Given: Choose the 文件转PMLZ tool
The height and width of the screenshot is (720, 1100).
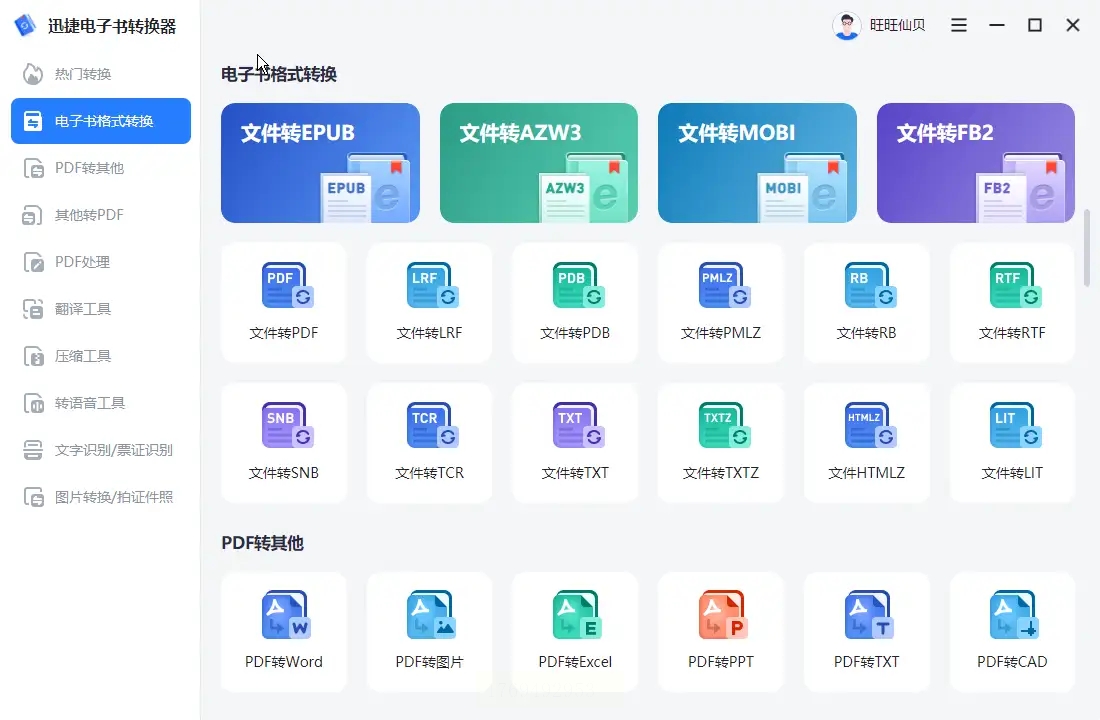Looking at the screenshot, I should coord(720,303).
